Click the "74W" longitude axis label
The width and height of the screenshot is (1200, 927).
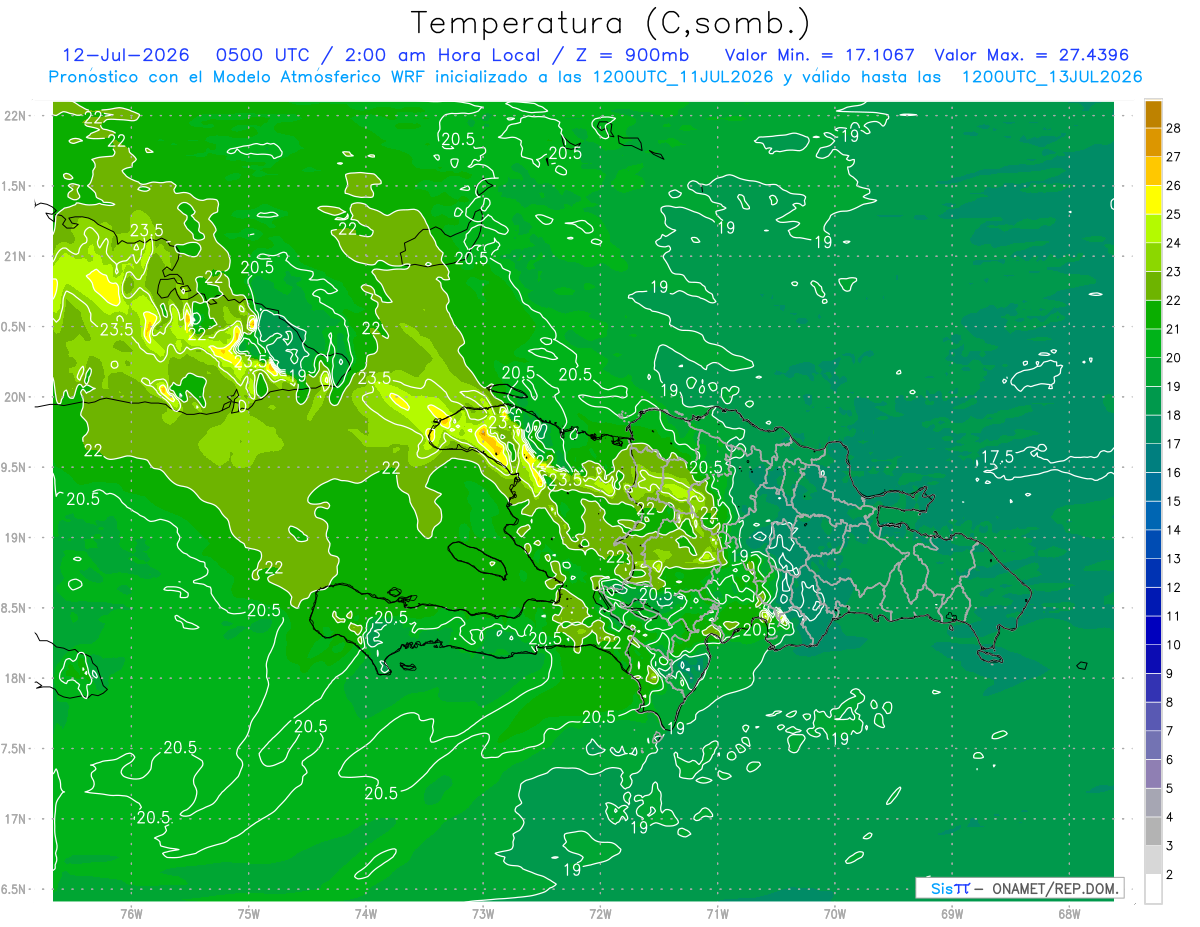coord(366,914)
